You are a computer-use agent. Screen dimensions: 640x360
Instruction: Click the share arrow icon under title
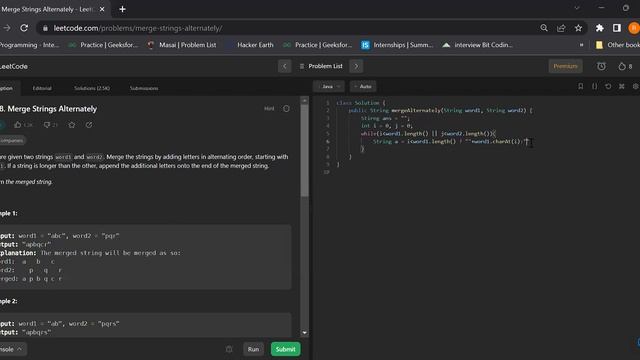point(89,125)
